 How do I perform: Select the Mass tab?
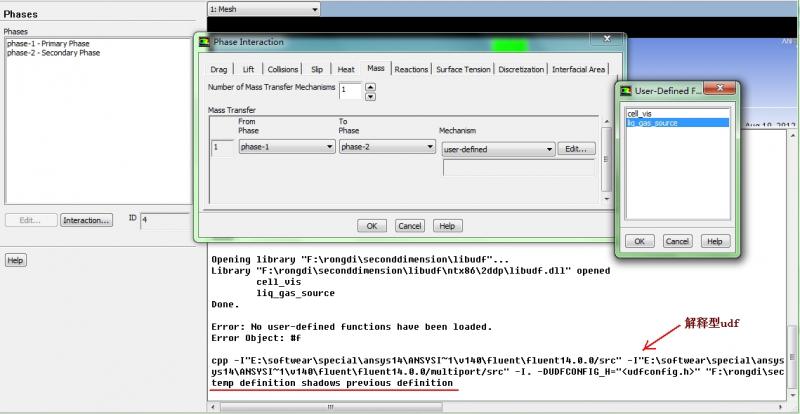(376, 68)
